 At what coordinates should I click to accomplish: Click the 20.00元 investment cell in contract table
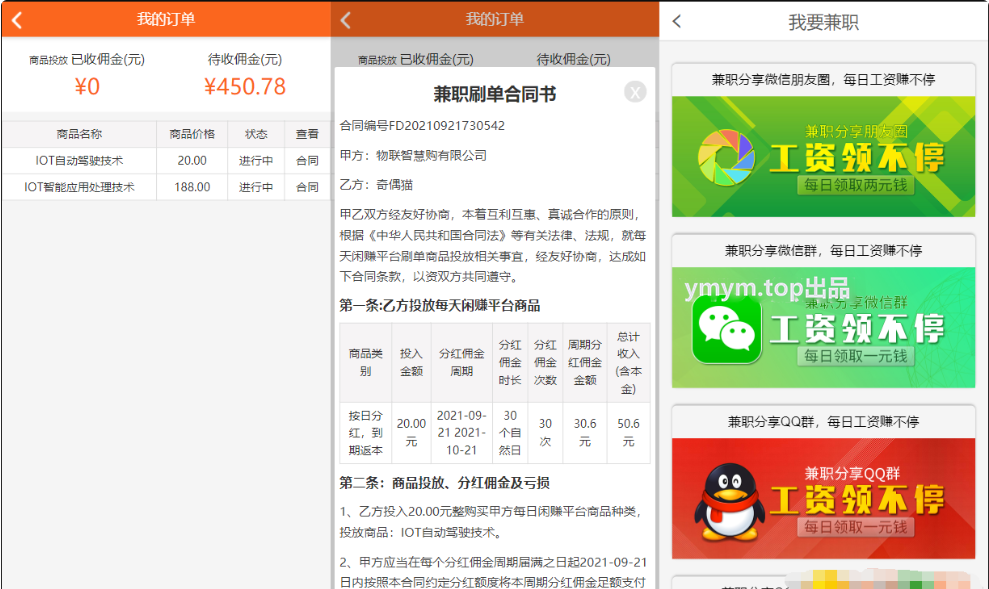(x=411, y=433)
